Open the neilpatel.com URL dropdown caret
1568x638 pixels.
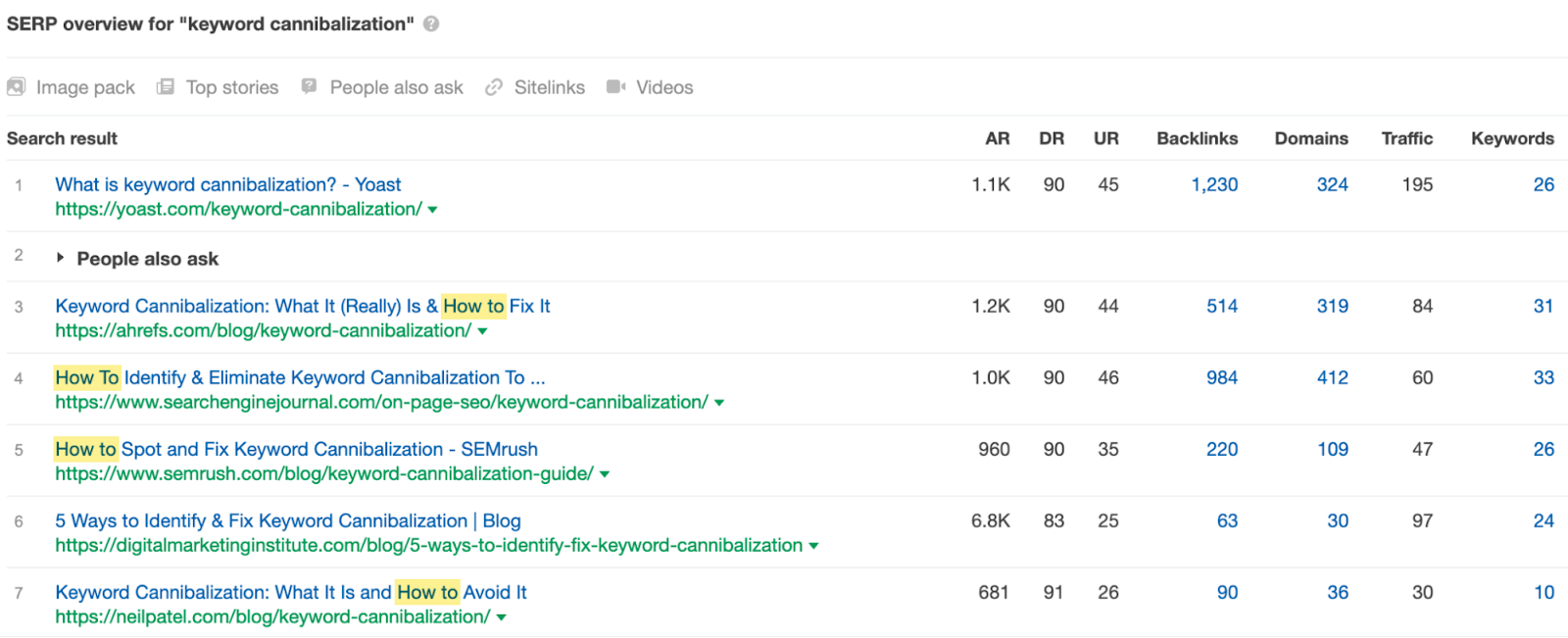[500, 617]
